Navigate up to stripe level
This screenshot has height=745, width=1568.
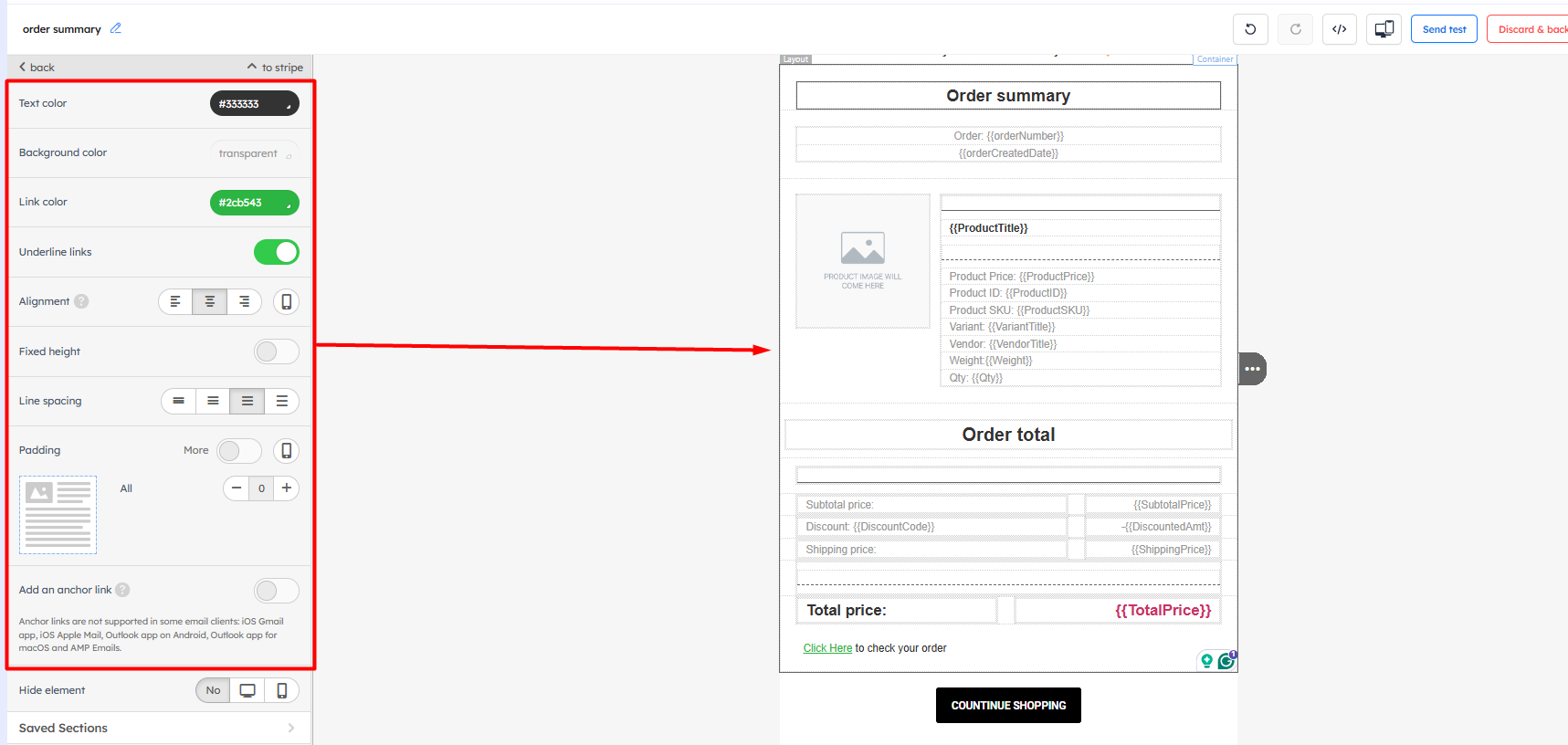tap(275, 68)
